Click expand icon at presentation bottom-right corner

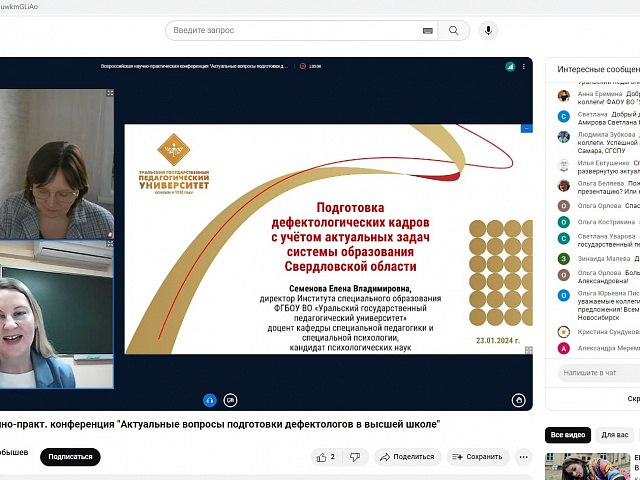pyautogui.click(x=528, y=350)
